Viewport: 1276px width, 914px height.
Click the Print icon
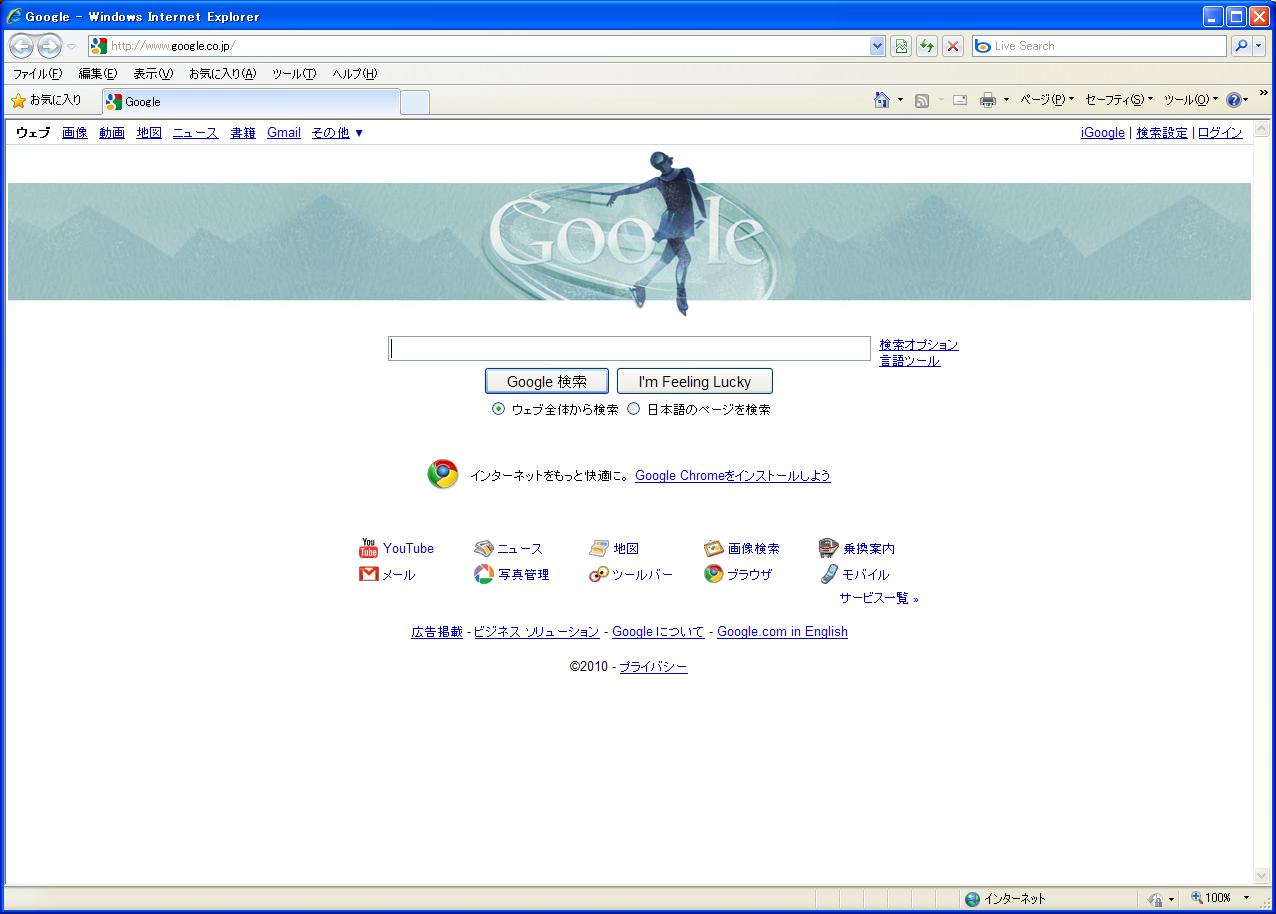988,100
